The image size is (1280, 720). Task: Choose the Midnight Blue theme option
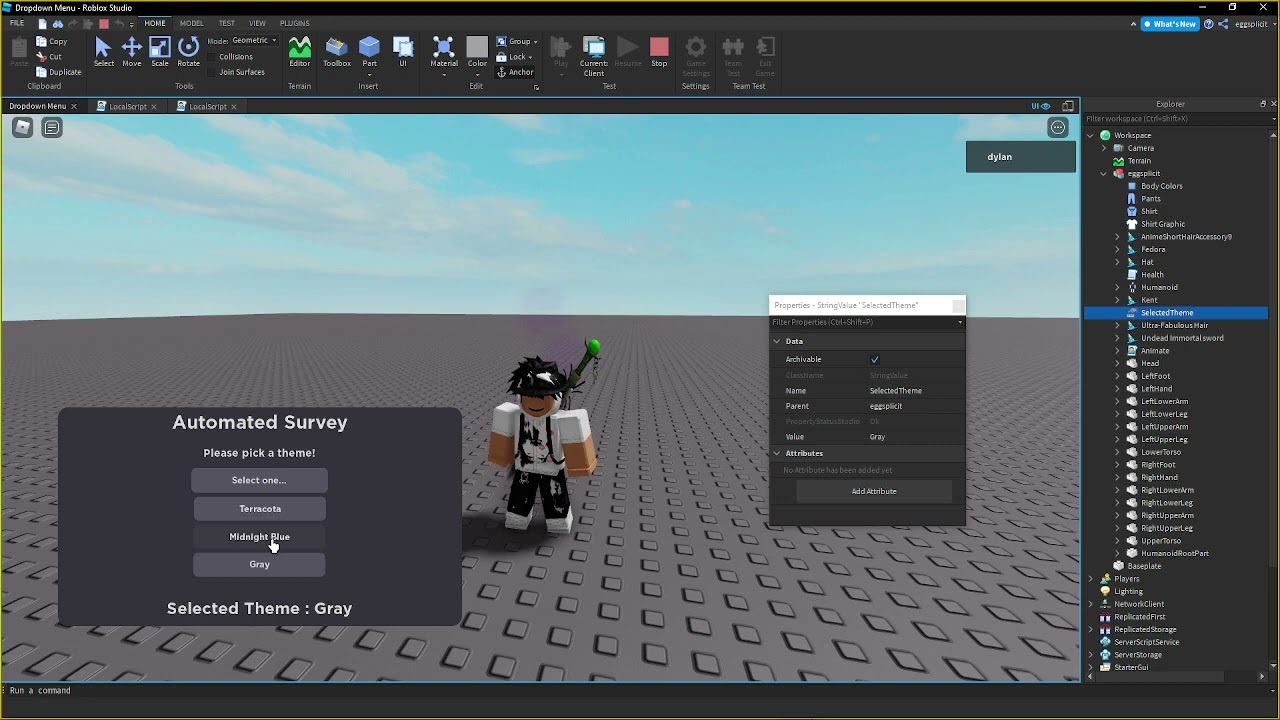point(260,537)
